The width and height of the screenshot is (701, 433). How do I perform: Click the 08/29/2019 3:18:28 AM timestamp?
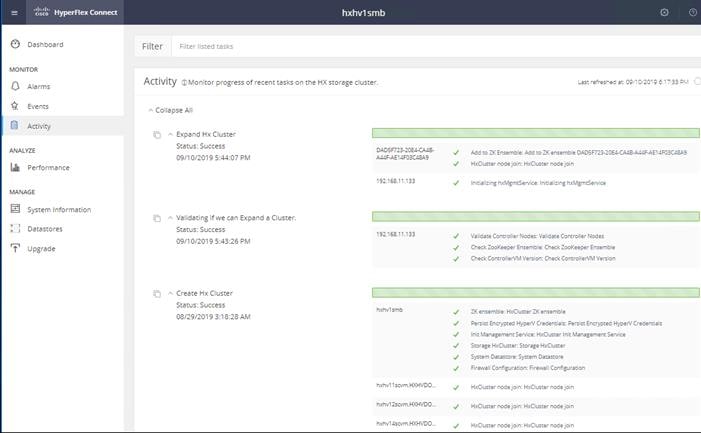213,316
